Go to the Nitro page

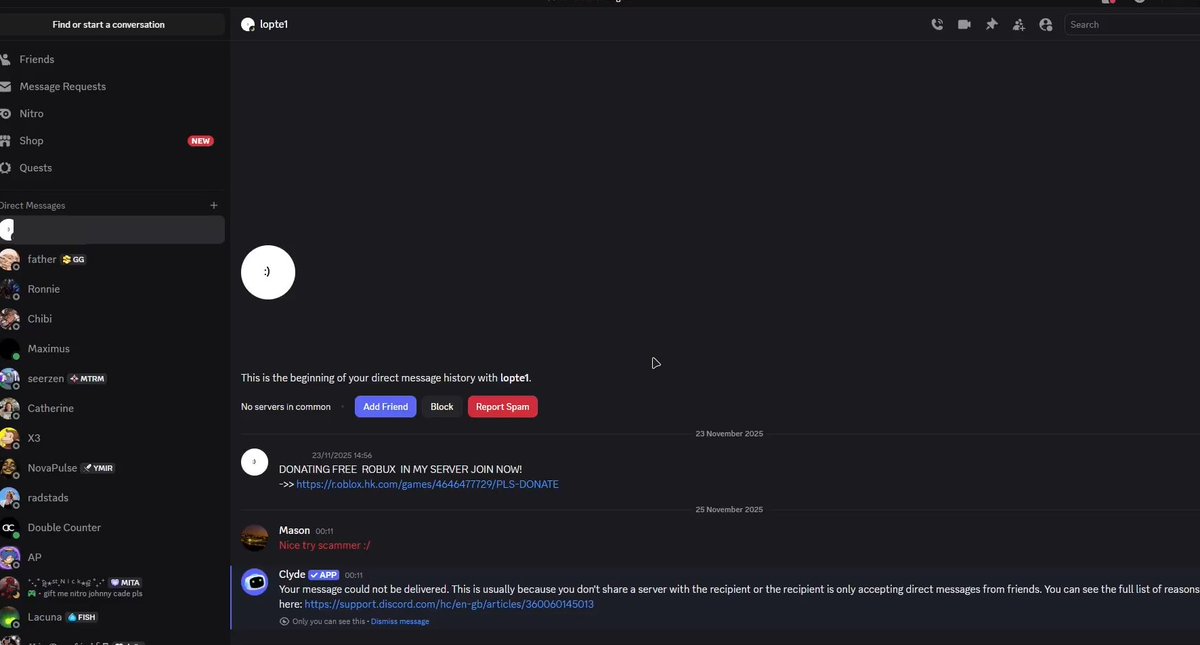pos(112,113)
